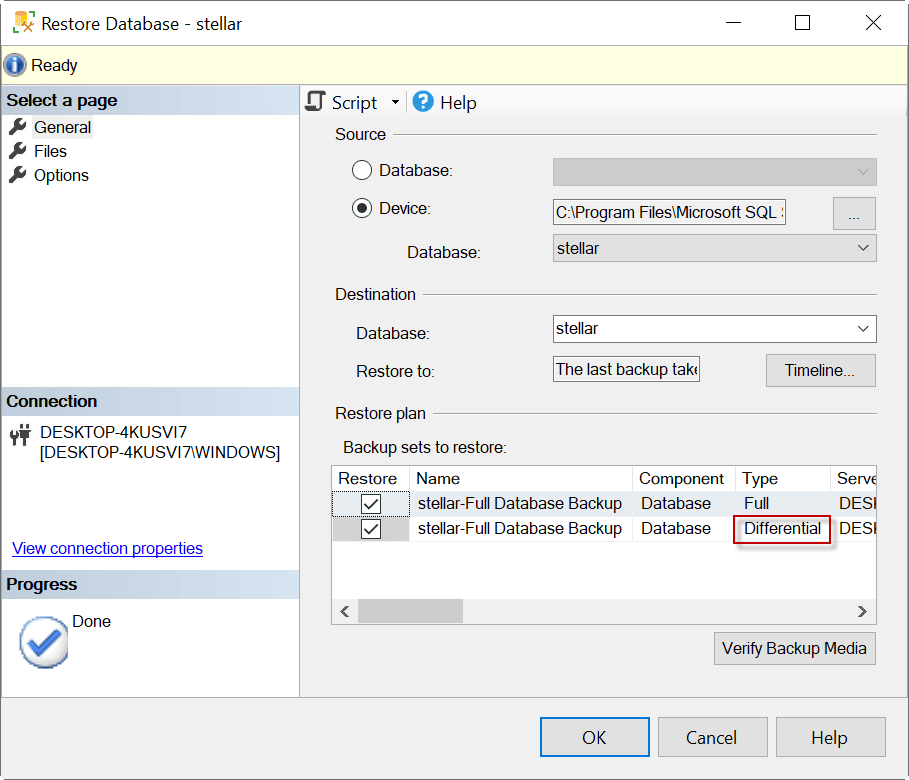Open the Script dropdown arrow
The height and width of the screenshot is (780, 909).
pos(395,102)
